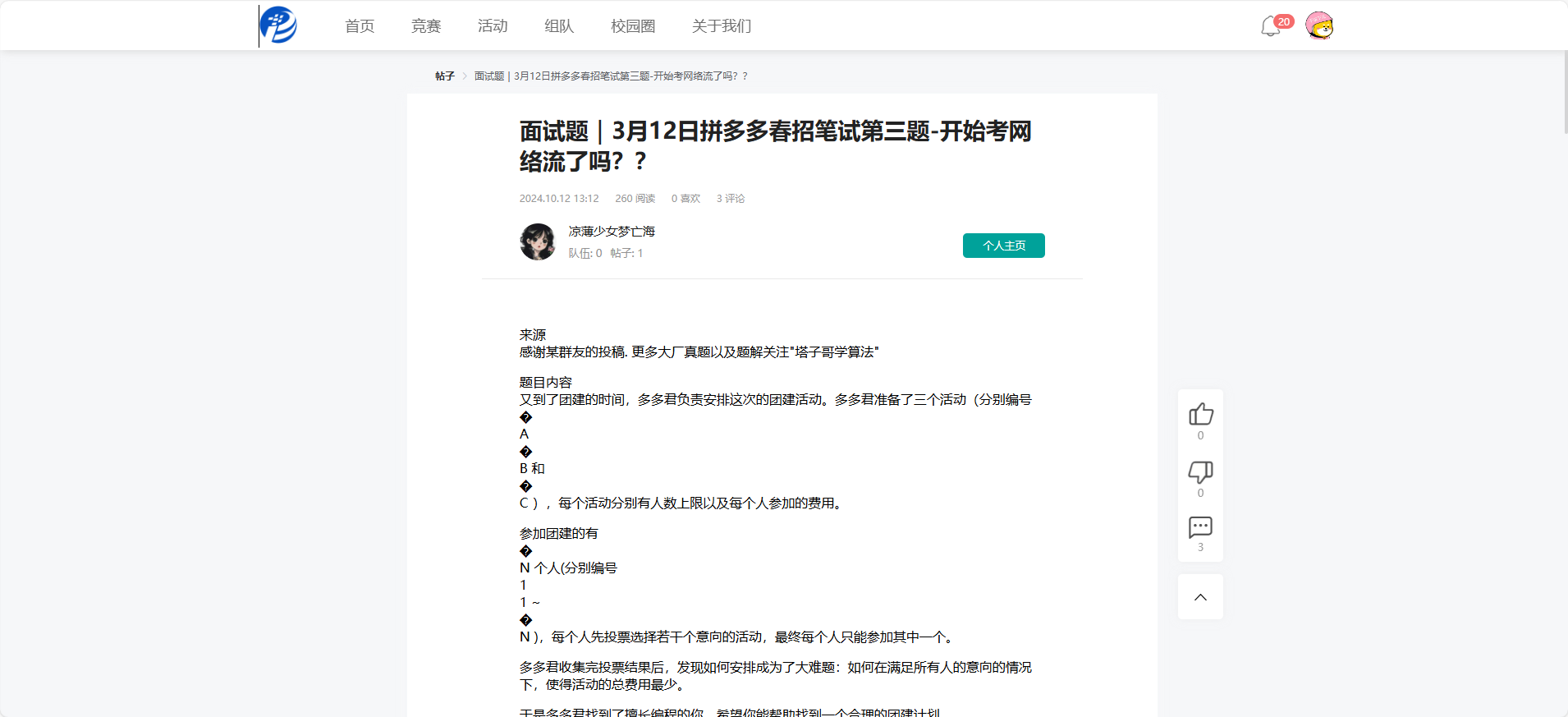
Task: Open the 组队 menu item
Action: coord(559,26)
